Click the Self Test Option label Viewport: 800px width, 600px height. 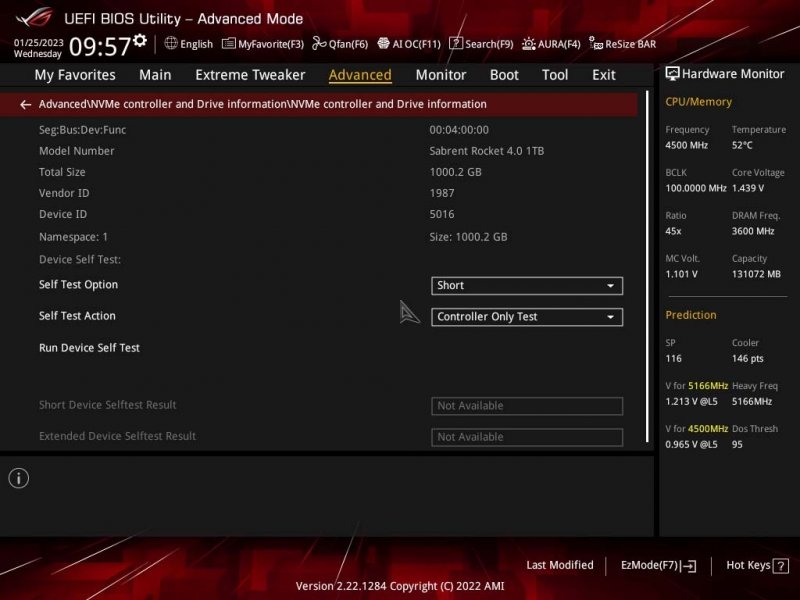(x=78, y=285)
